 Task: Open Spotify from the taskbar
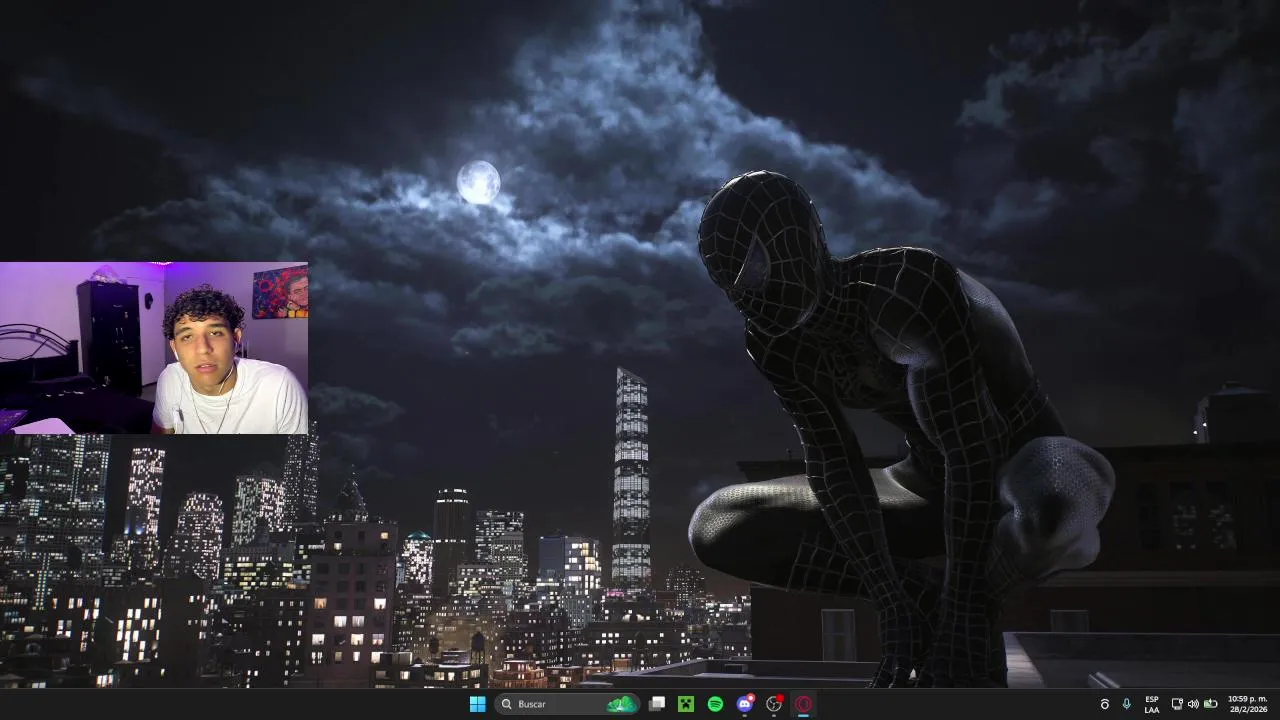point(715,704)
